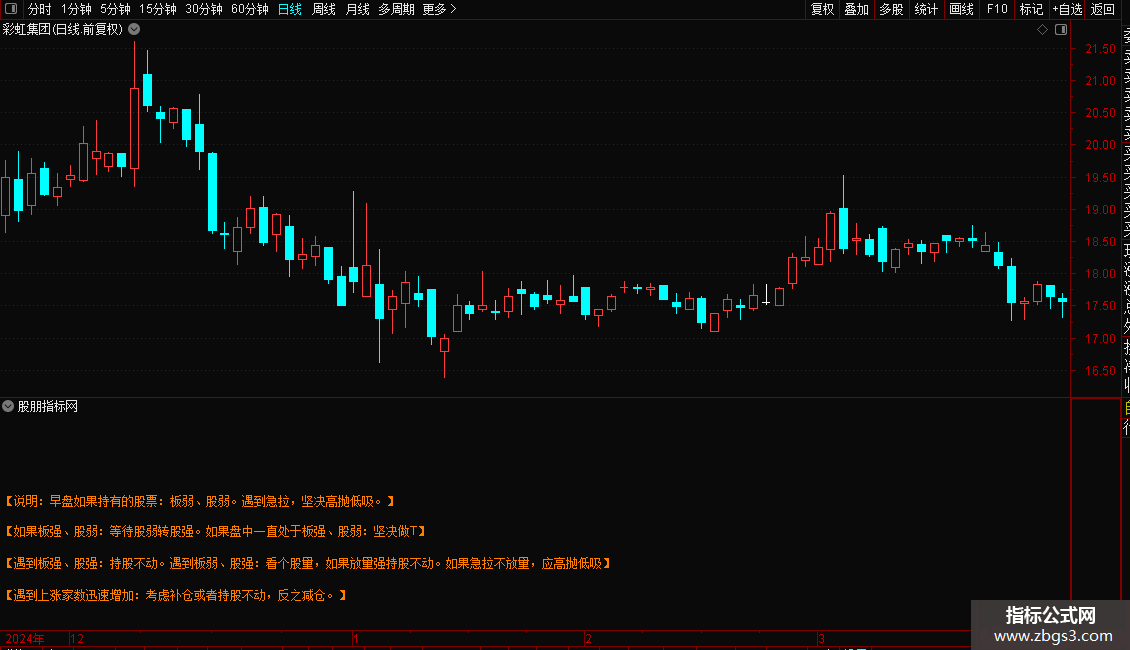Click the indicator note line starting 【说明：早盘
The height and width of the screenshot is (650, 1130).
[200, 501]
